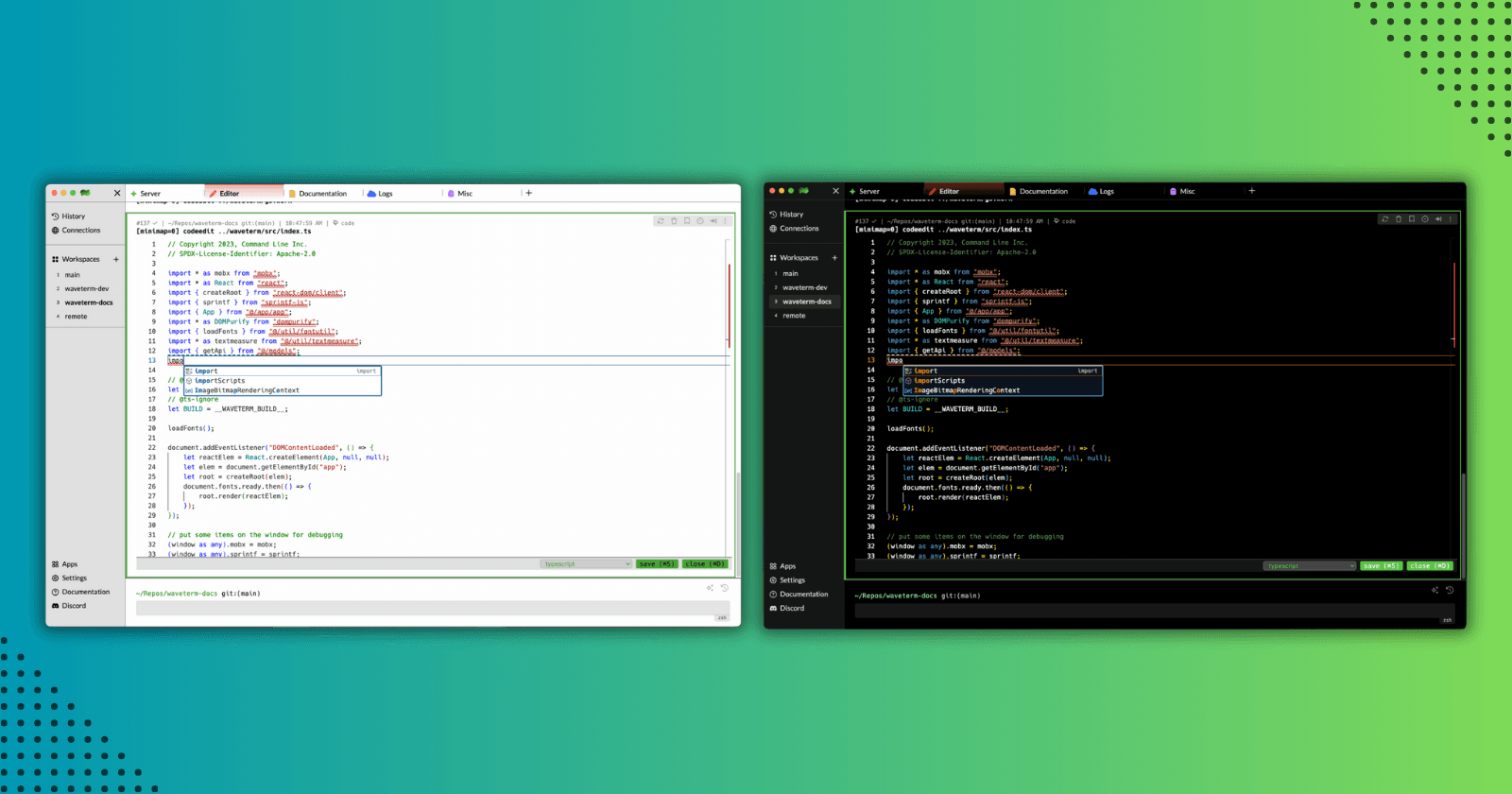Open History in the light window sidebar
This screenshot has width=1512, height=794.
pyautogui.click(x=73, y=216)
